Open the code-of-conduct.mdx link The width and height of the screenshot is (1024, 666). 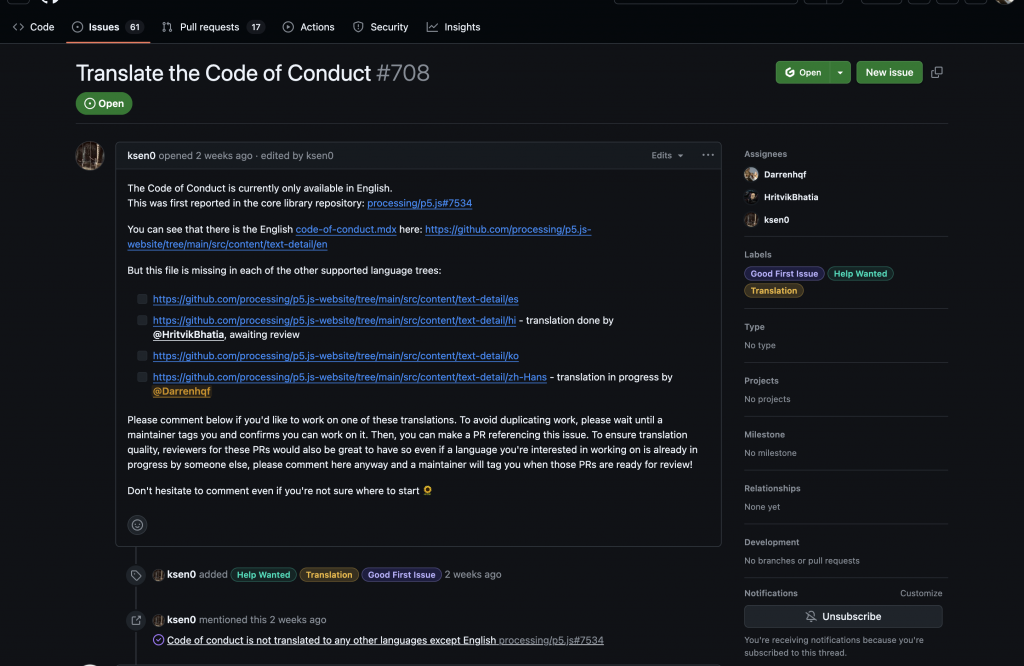[346, 229]
